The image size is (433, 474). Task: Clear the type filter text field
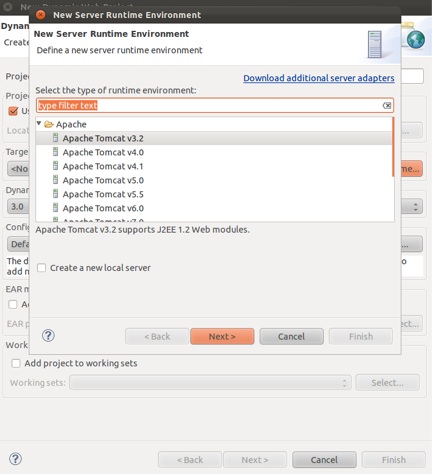click(x=387, y=106)
